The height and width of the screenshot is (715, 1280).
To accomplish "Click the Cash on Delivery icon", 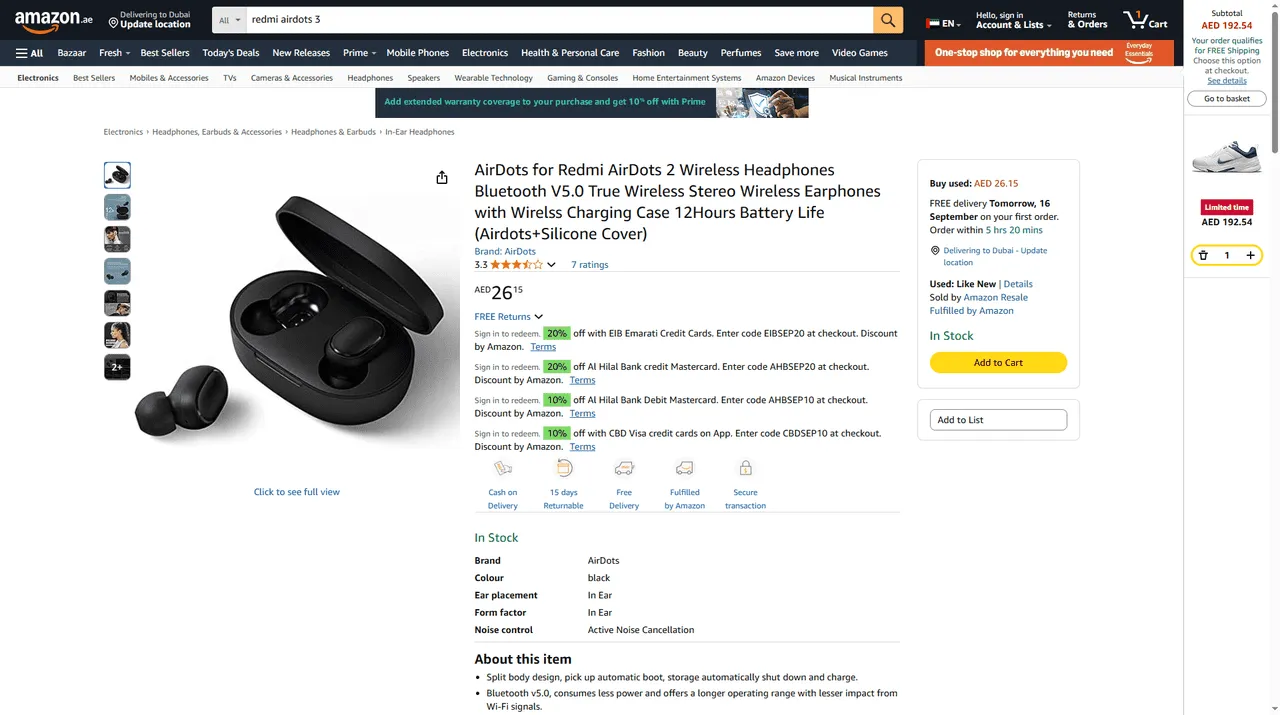I will 503,468.
